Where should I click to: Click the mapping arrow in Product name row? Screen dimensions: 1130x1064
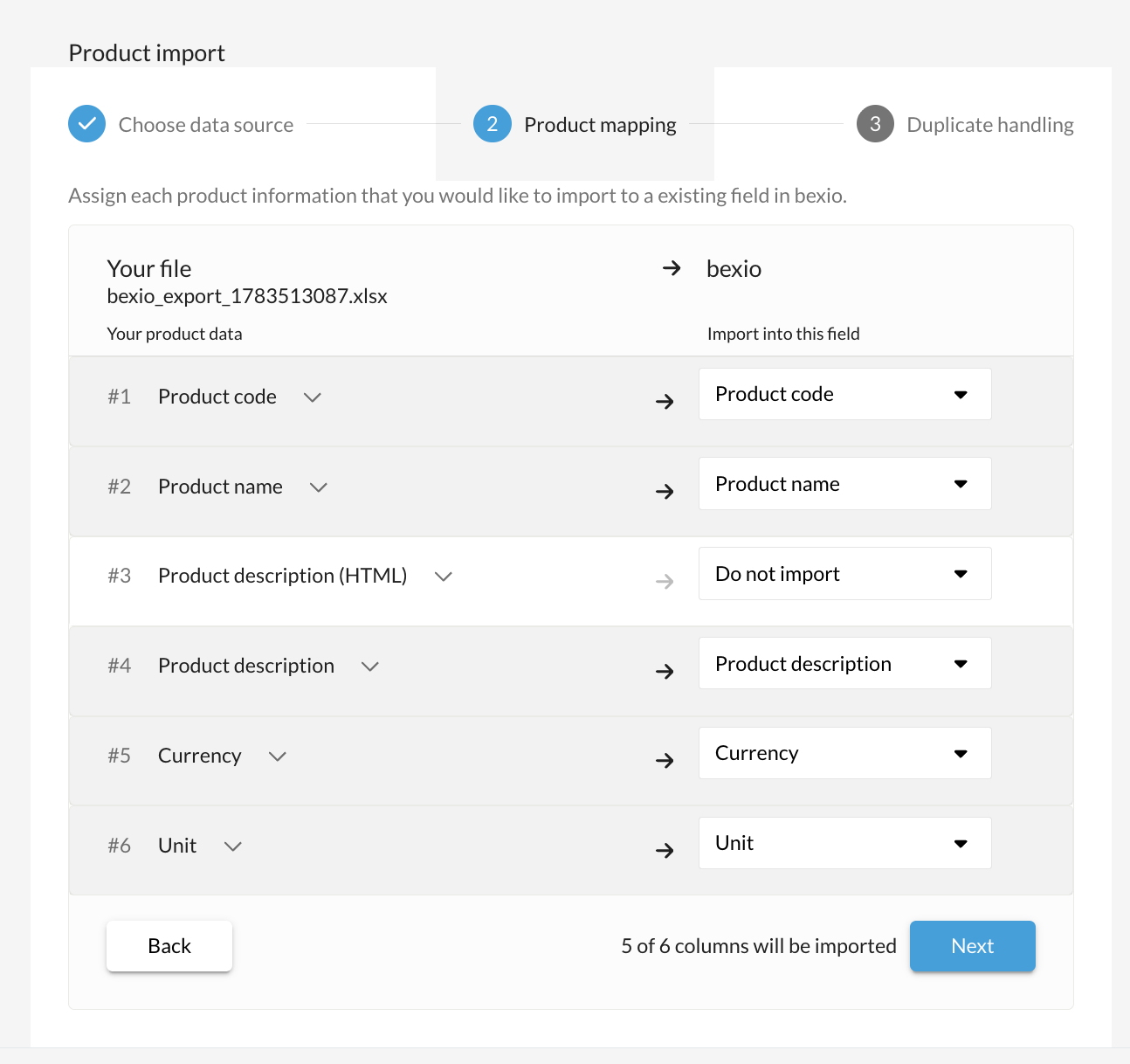665,492
